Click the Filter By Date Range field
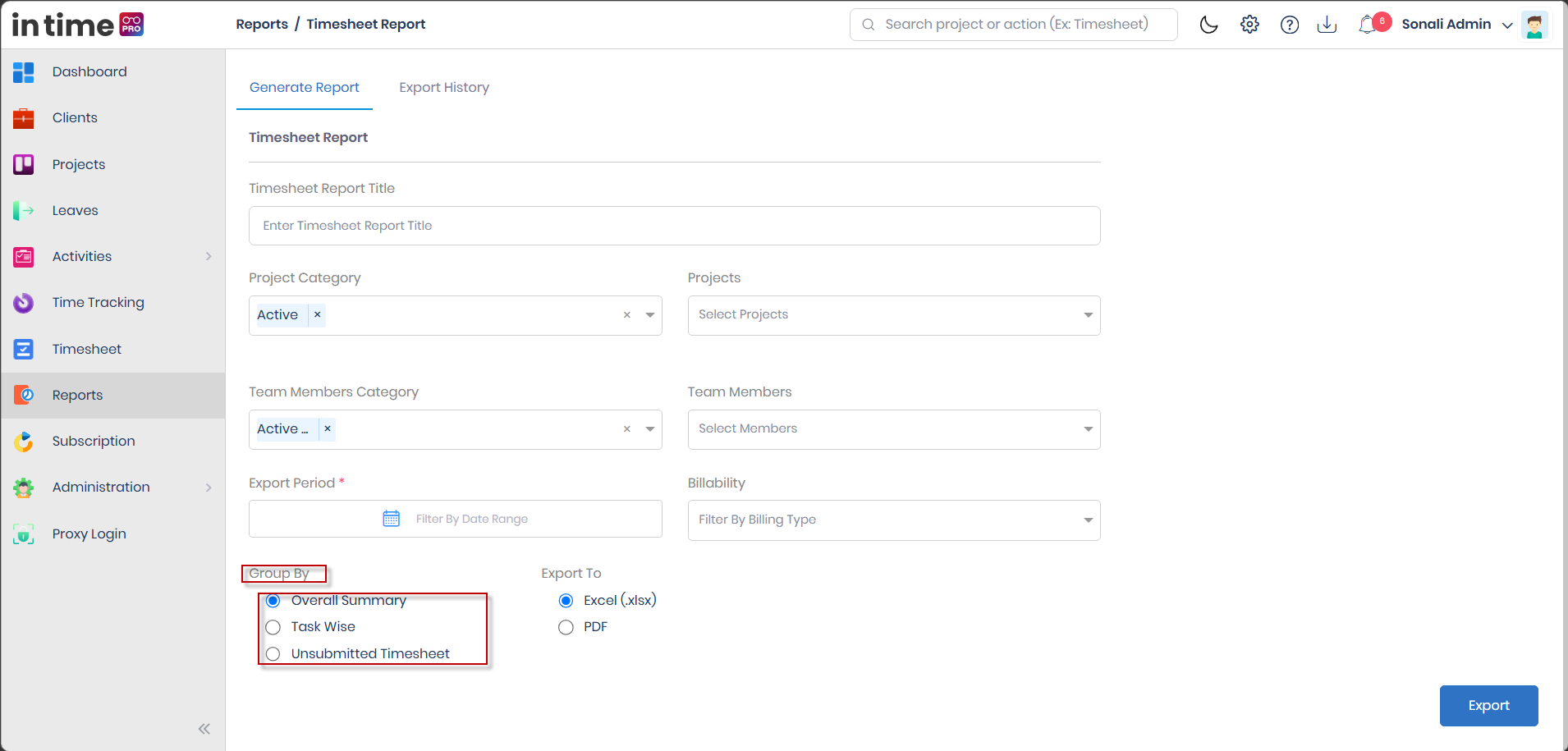 tap(456, 519)
